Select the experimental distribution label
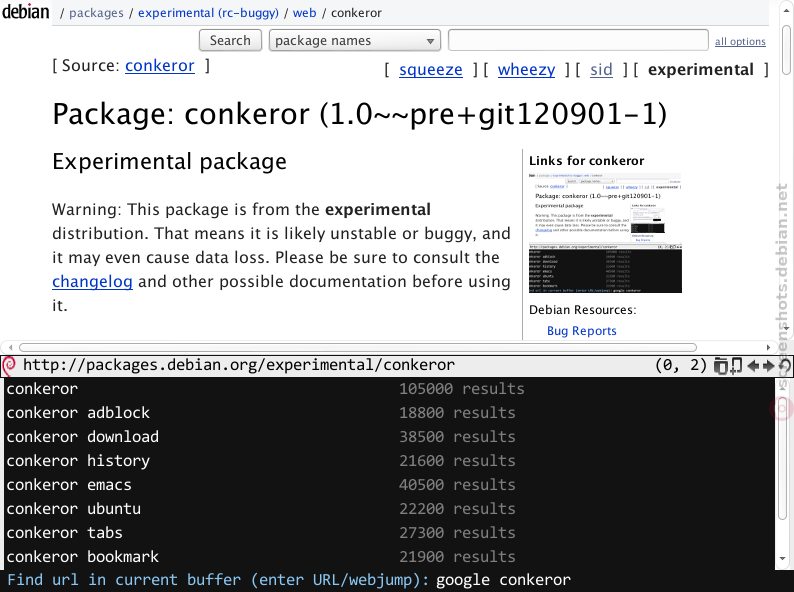The height and width of the screenshot is (592, 794). click(x=701, y=69)
